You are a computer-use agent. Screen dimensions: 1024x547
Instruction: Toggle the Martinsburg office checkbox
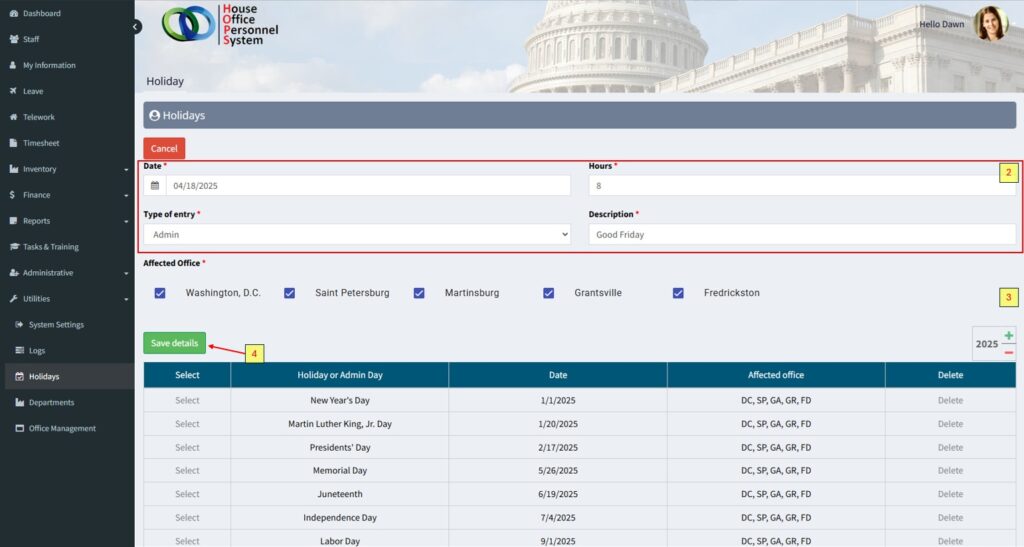[x=419, y=293]
